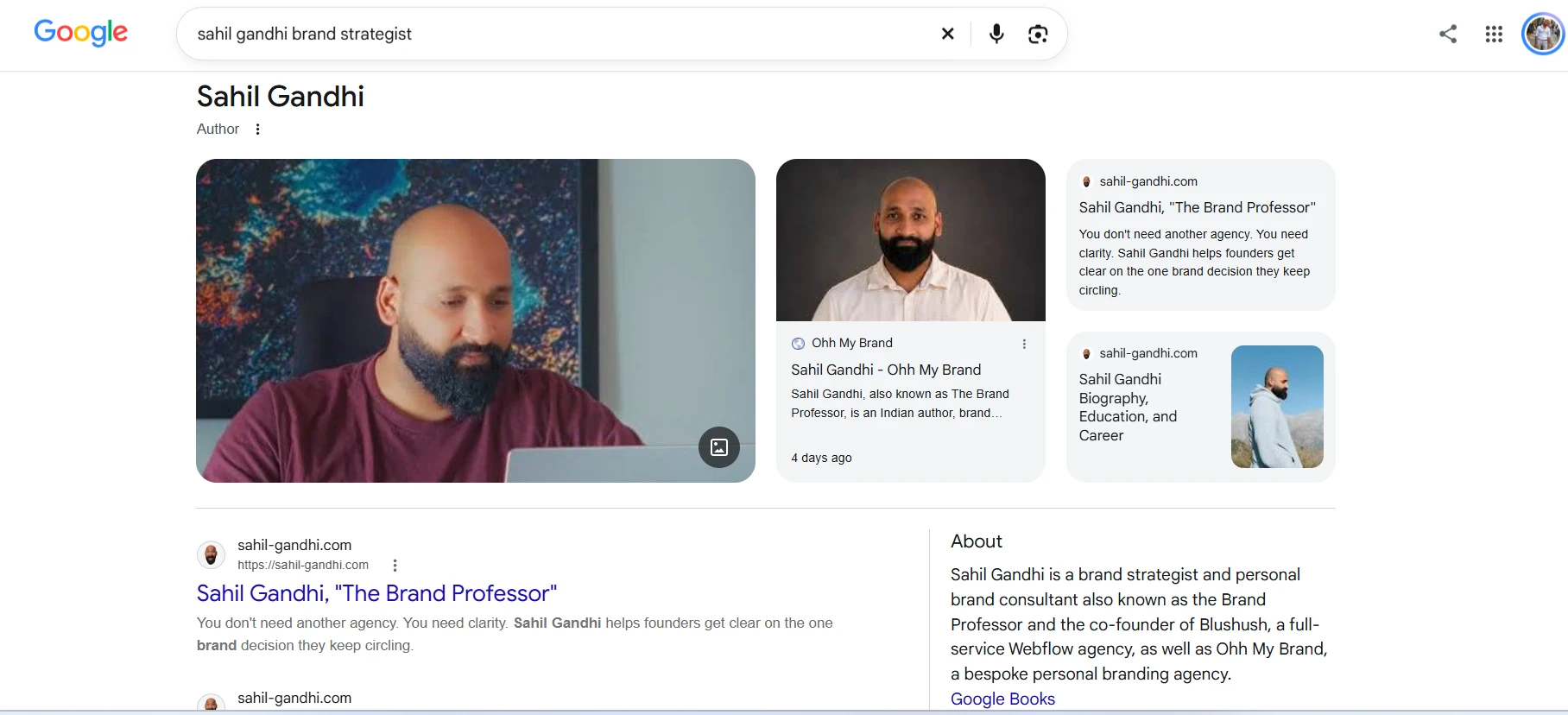Open the 'Sahil Gandhi, "The Brand Professor"' card
Viewport: 1568px width, 715px height.
point(1201,235)
